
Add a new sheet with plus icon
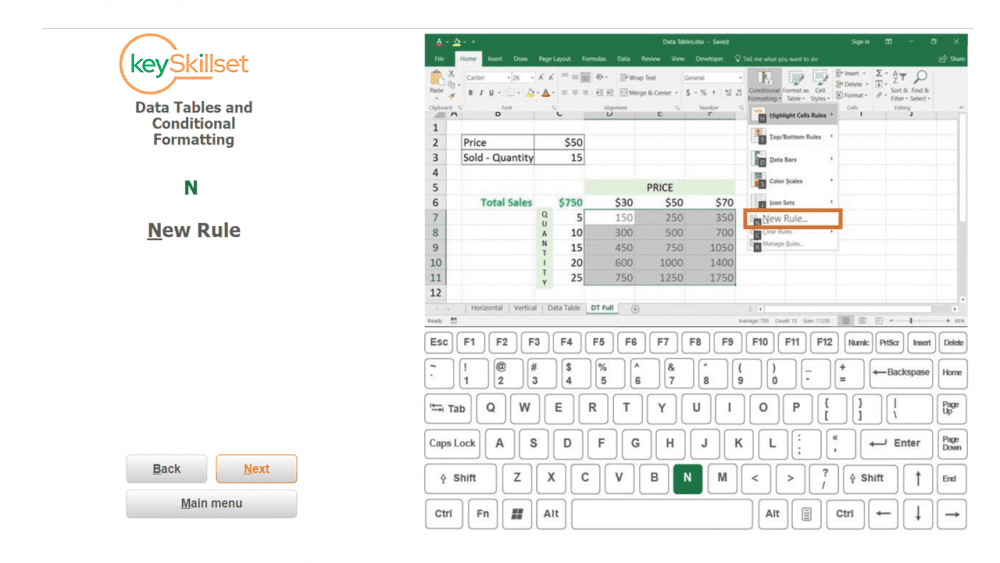click(x=634, y=308)
